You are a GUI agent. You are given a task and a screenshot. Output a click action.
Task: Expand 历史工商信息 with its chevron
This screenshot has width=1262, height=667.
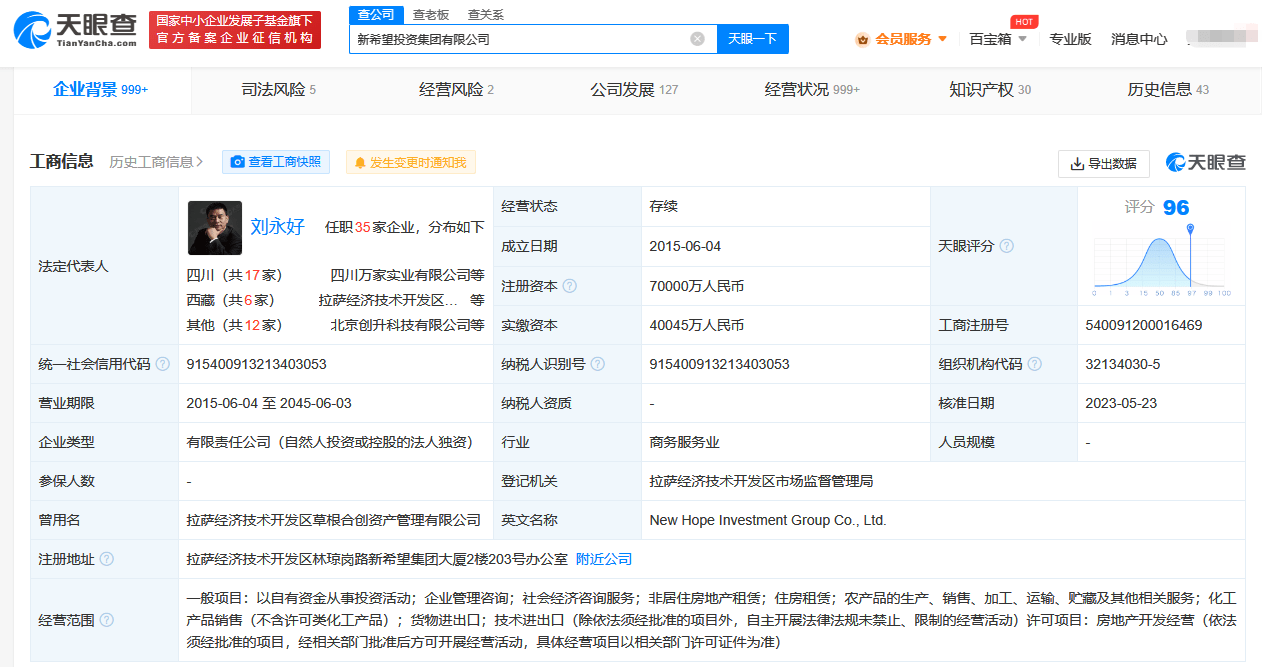tap(156, 161)
